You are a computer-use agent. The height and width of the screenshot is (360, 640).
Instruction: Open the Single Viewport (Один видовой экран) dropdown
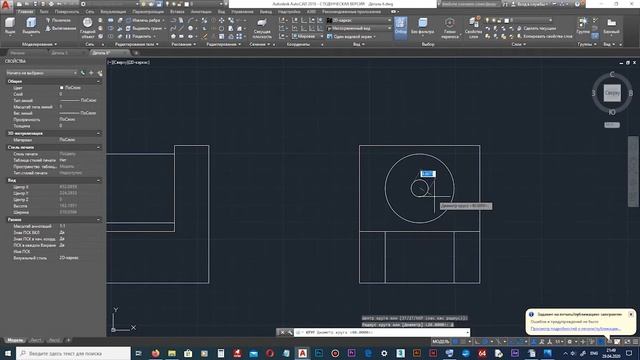tap(352, 36)
